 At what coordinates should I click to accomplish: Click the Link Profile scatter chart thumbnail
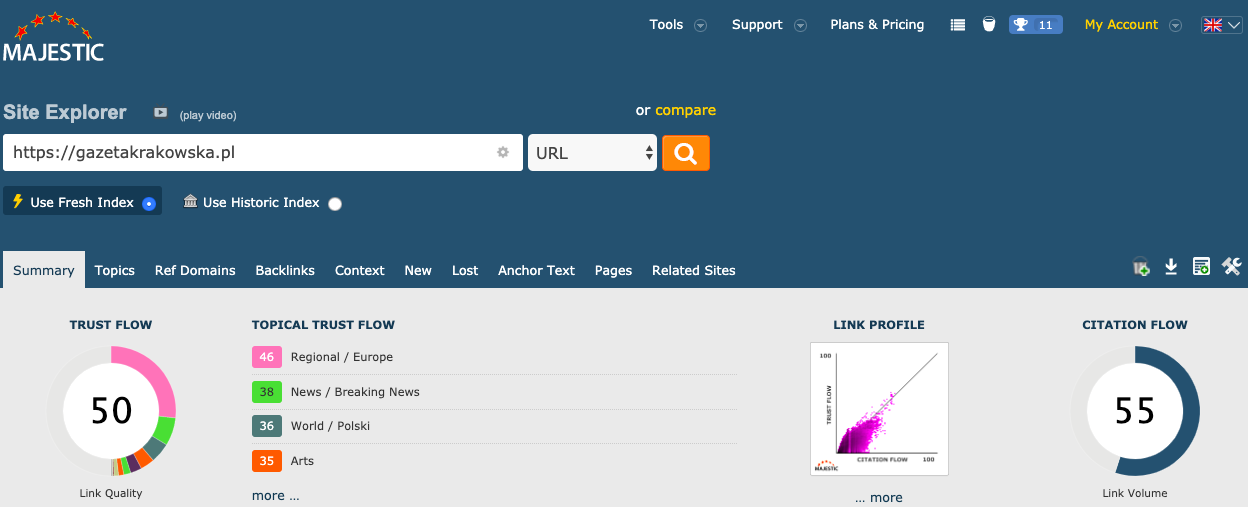tap(879, 409)
